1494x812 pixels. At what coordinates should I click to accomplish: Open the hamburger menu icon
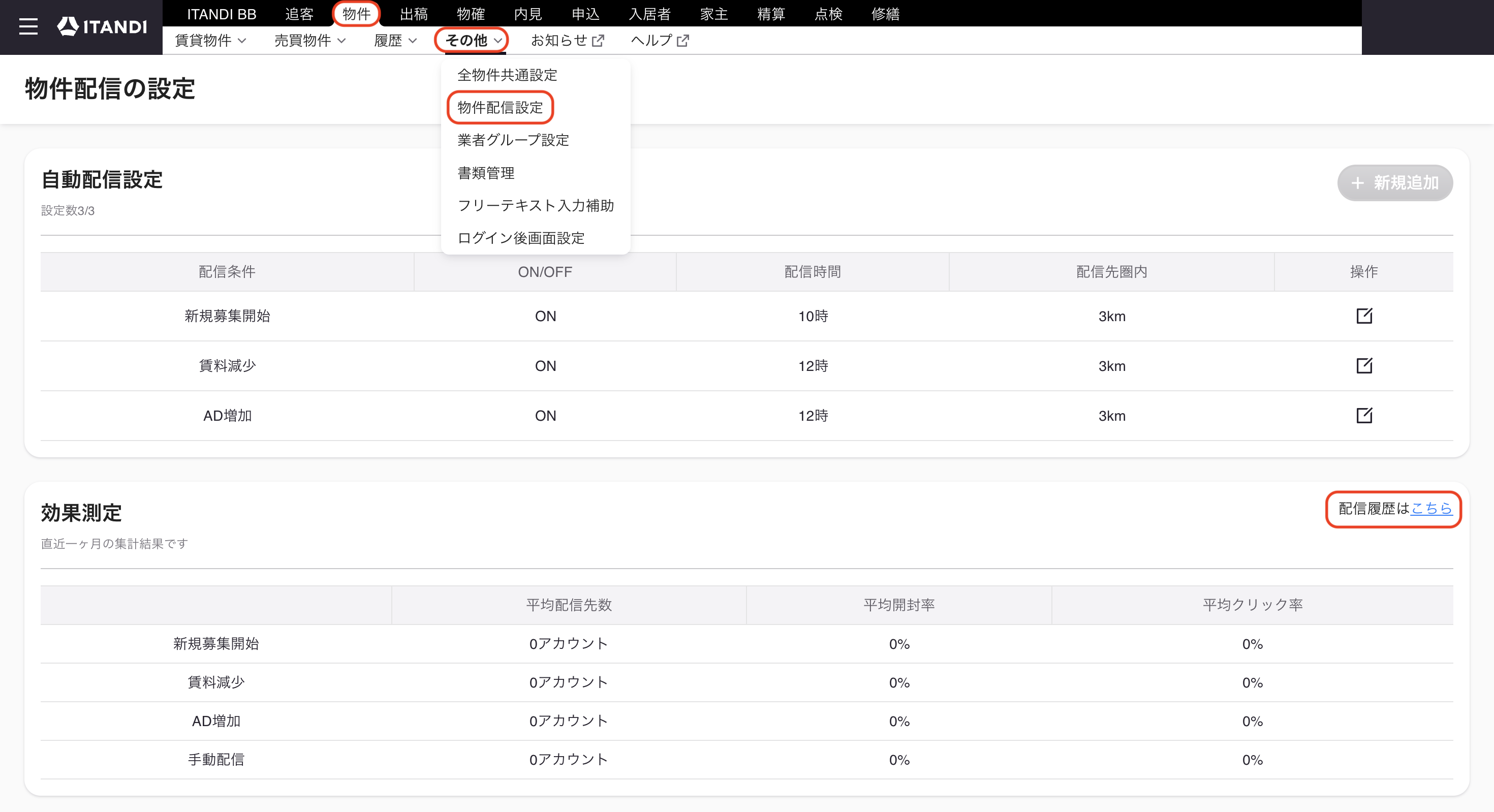coord(28,27)
